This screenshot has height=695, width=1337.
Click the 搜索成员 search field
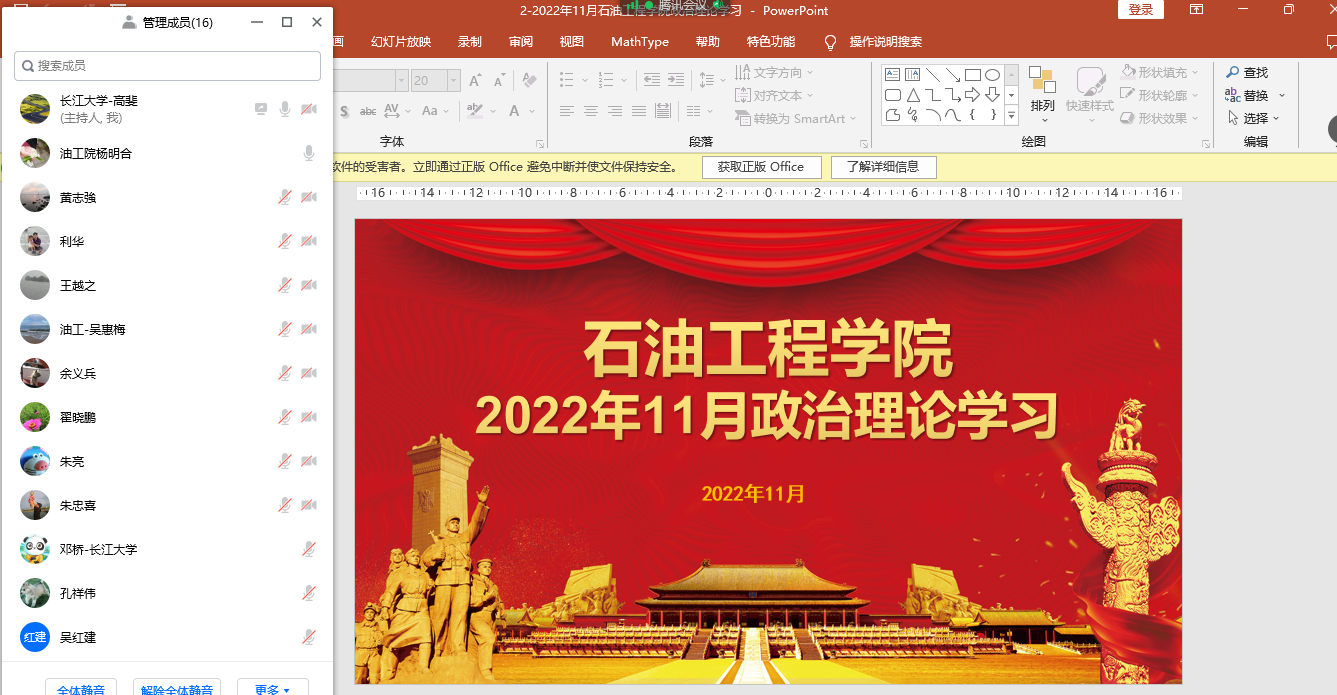(x=167, y=66)
